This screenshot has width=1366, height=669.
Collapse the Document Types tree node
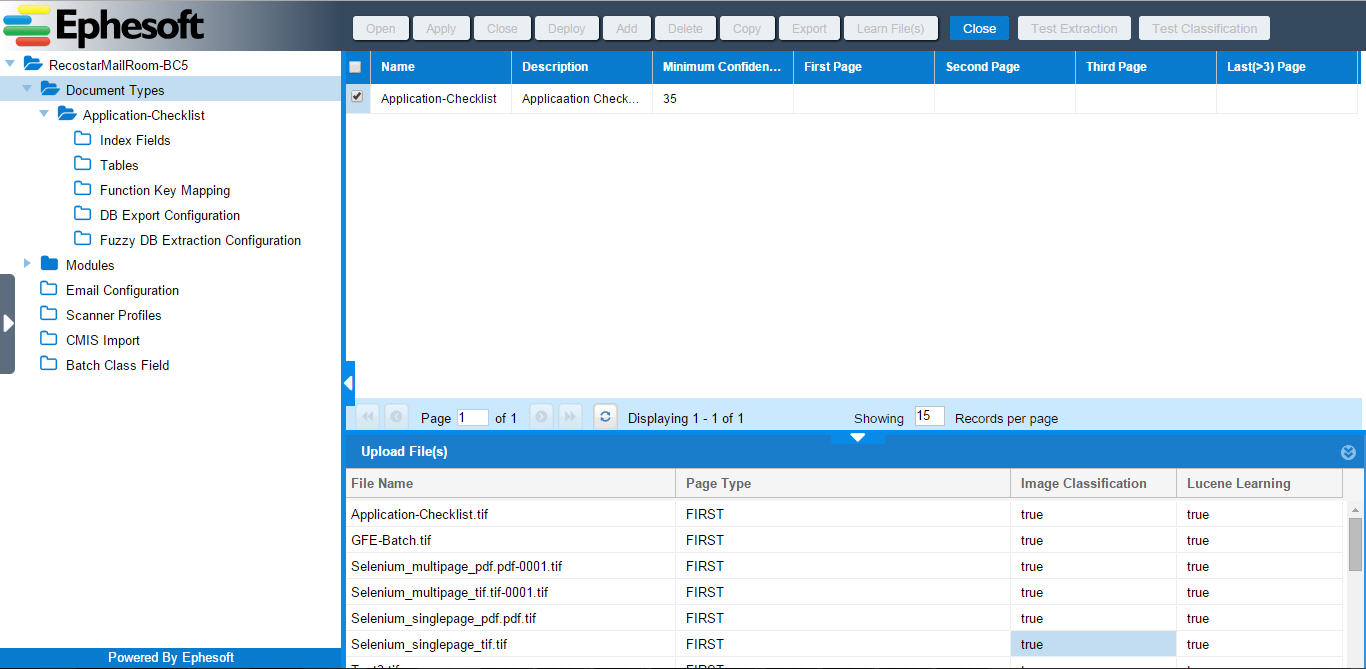click(x=27, y=89)
